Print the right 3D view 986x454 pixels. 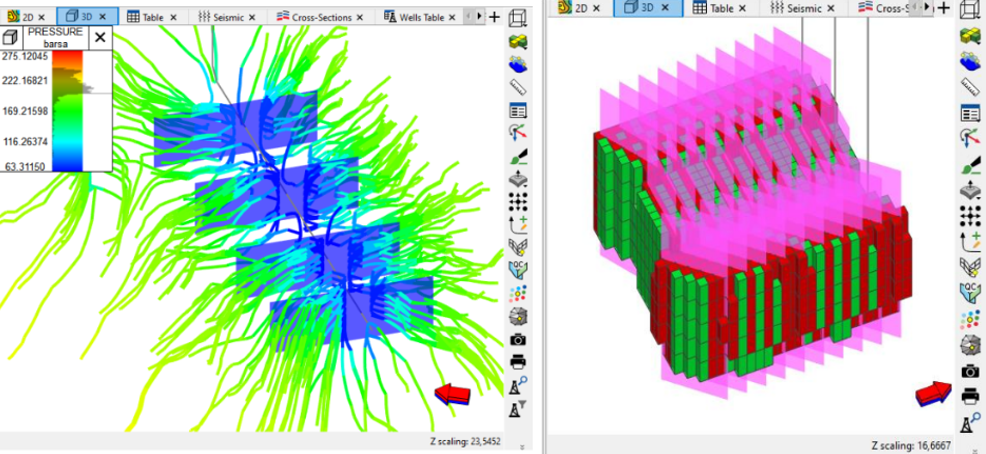click(x=970, y=397)
